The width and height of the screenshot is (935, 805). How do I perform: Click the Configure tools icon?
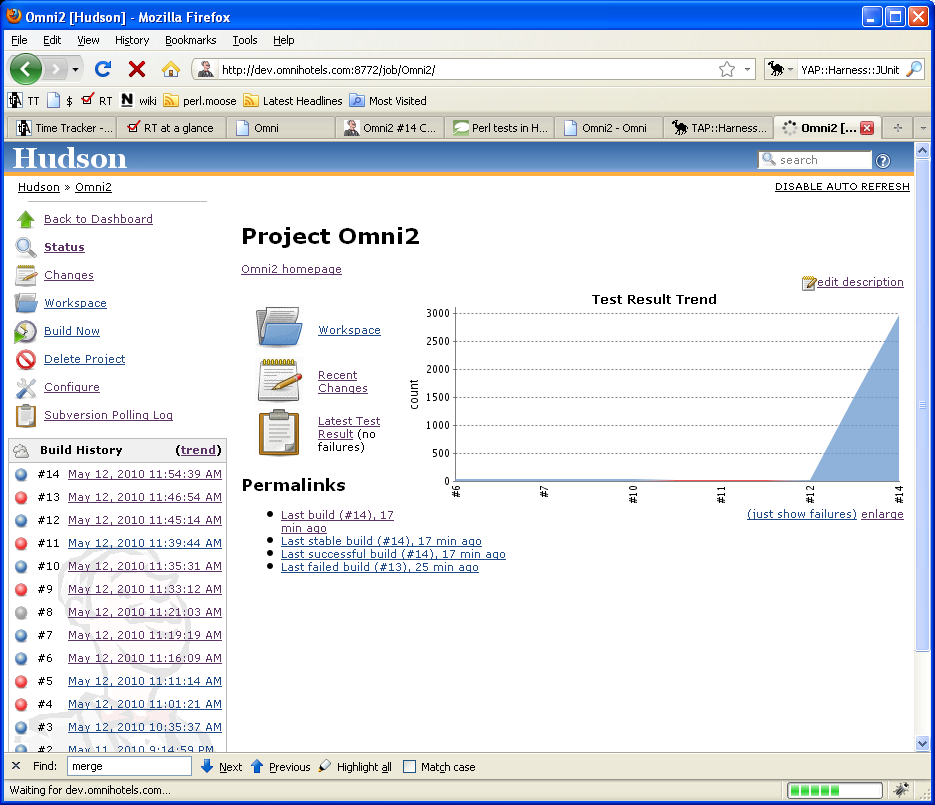tap(26, 388)
